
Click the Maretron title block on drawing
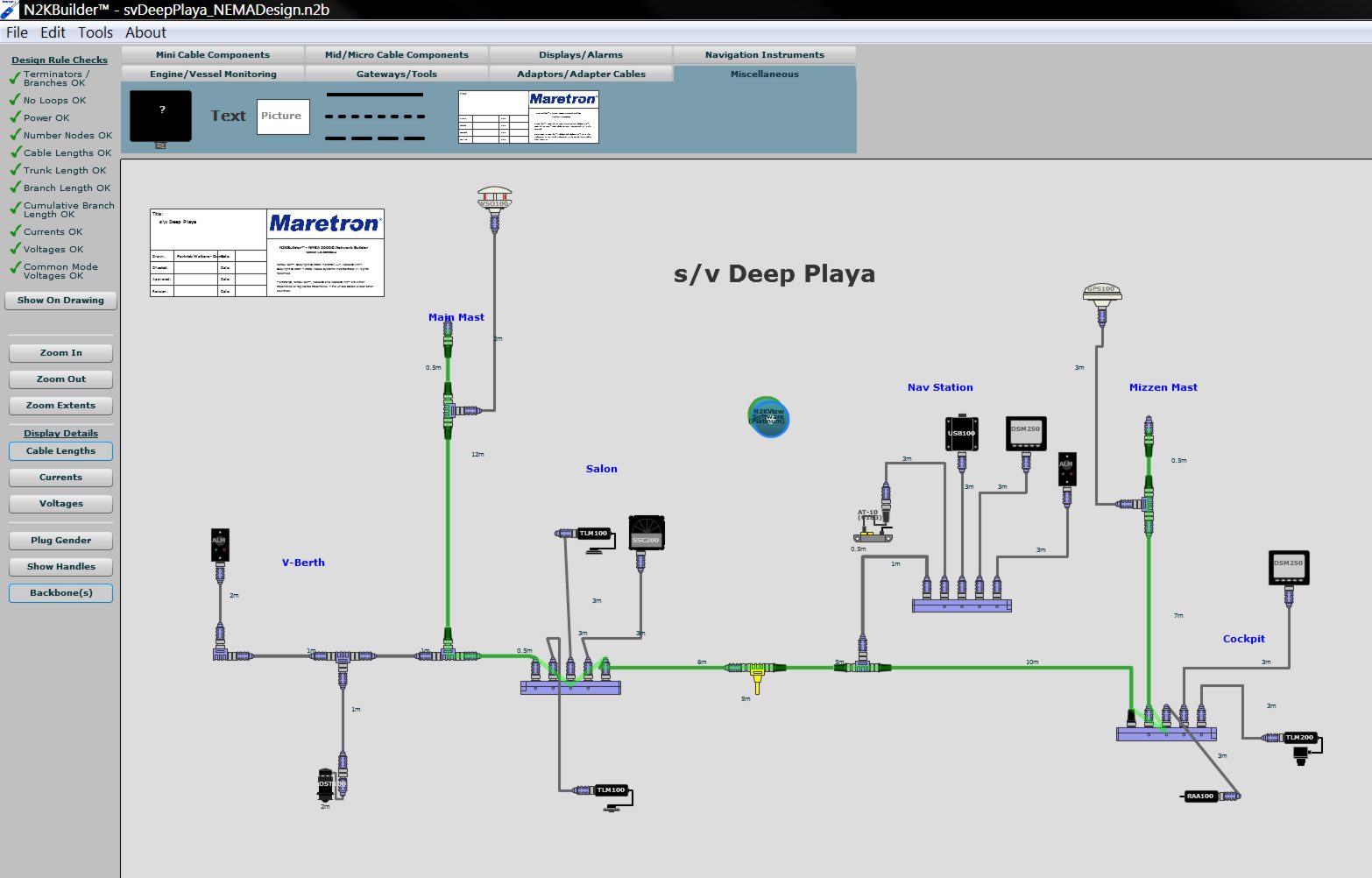click(267, 252)
